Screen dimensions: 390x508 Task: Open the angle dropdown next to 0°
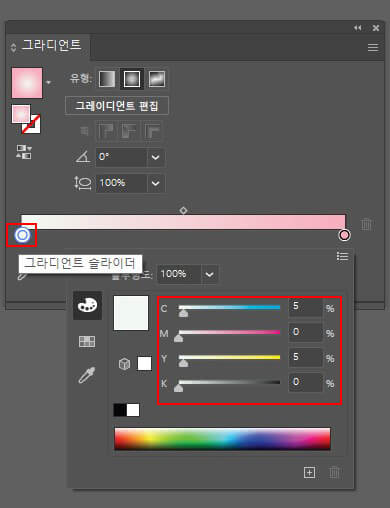156,157
